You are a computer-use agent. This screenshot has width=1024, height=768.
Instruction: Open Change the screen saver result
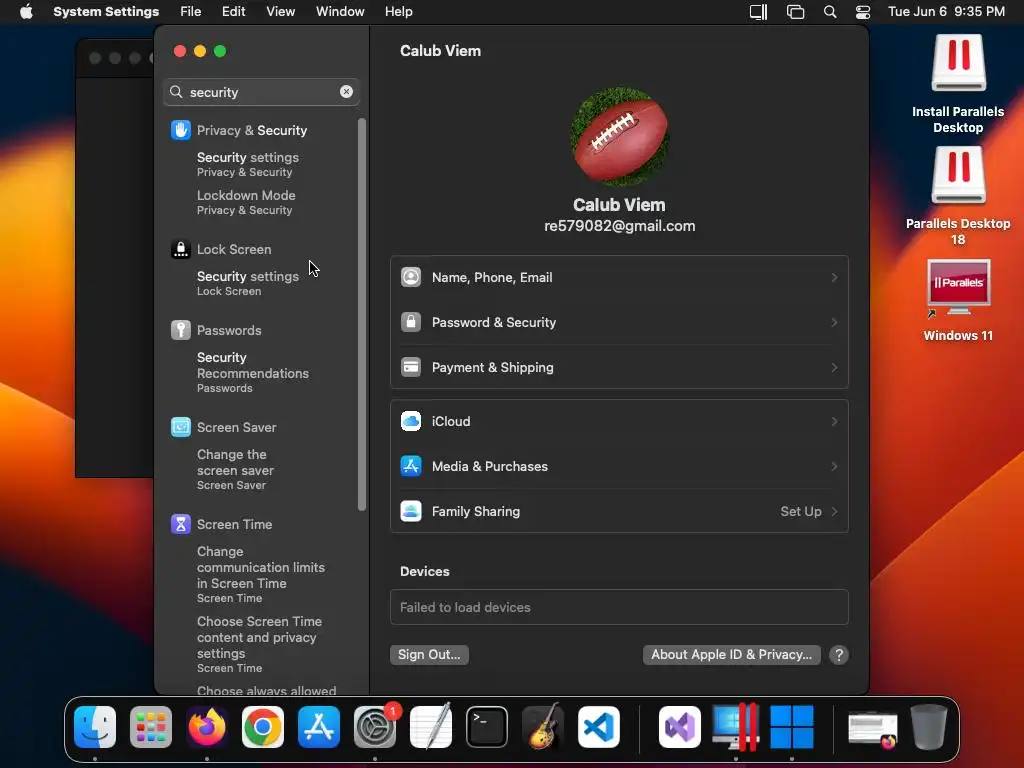235,470
